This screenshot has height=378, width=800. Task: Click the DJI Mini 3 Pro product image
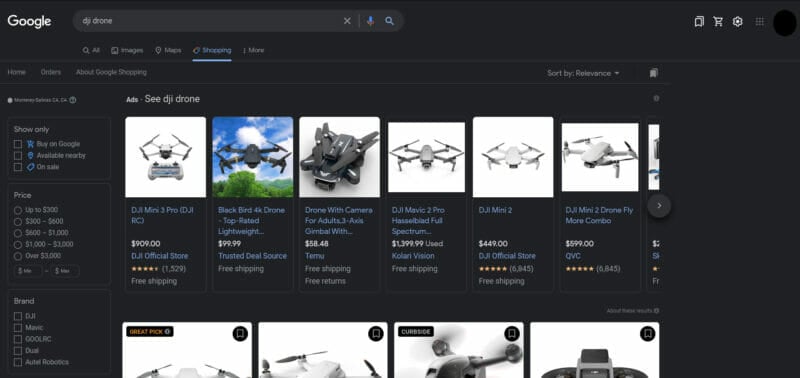tap(165, 157)
